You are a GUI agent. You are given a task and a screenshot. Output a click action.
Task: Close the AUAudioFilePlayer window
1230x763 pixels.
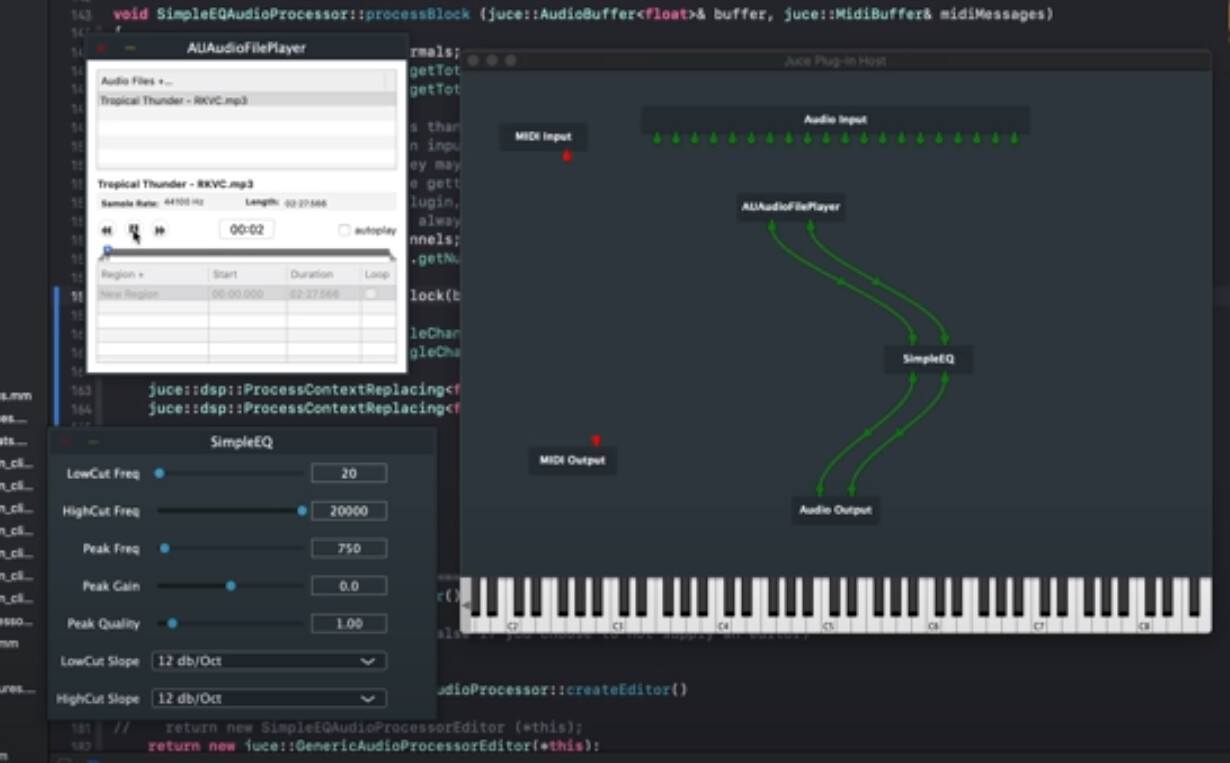(101, 48)
